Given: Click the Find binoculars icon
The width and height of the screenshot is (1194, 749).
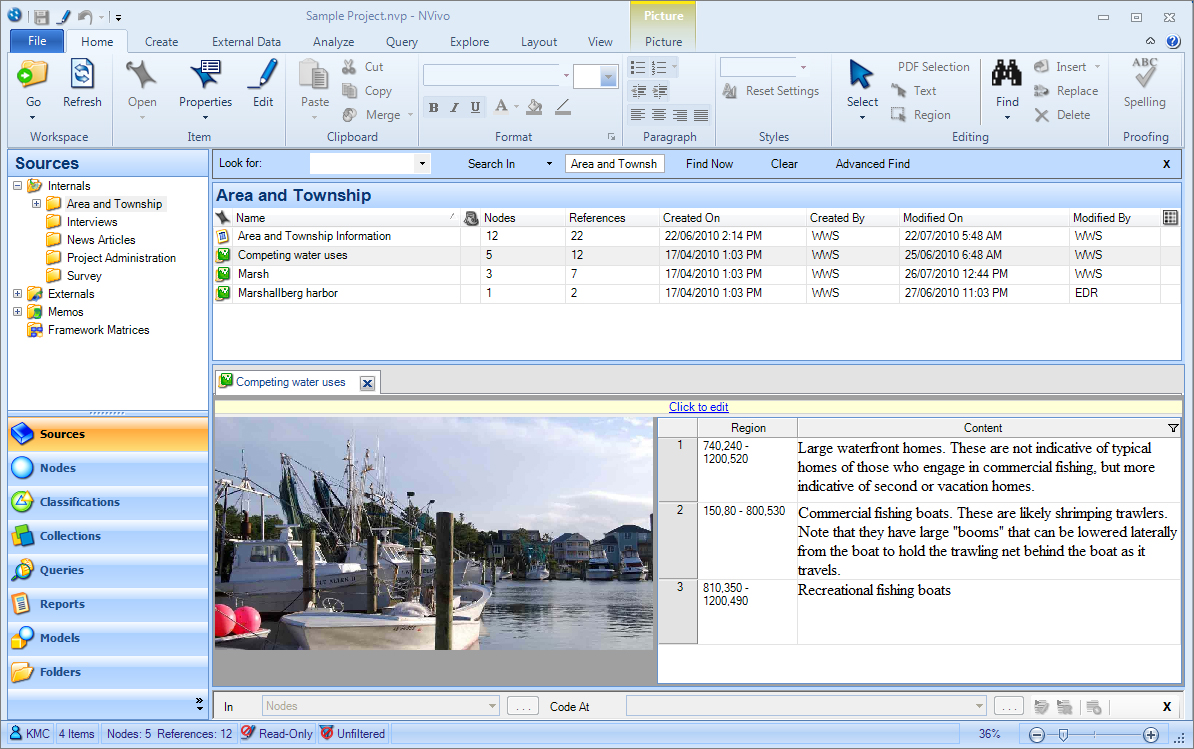Looking at the screenshot, I should [1006, 75].
